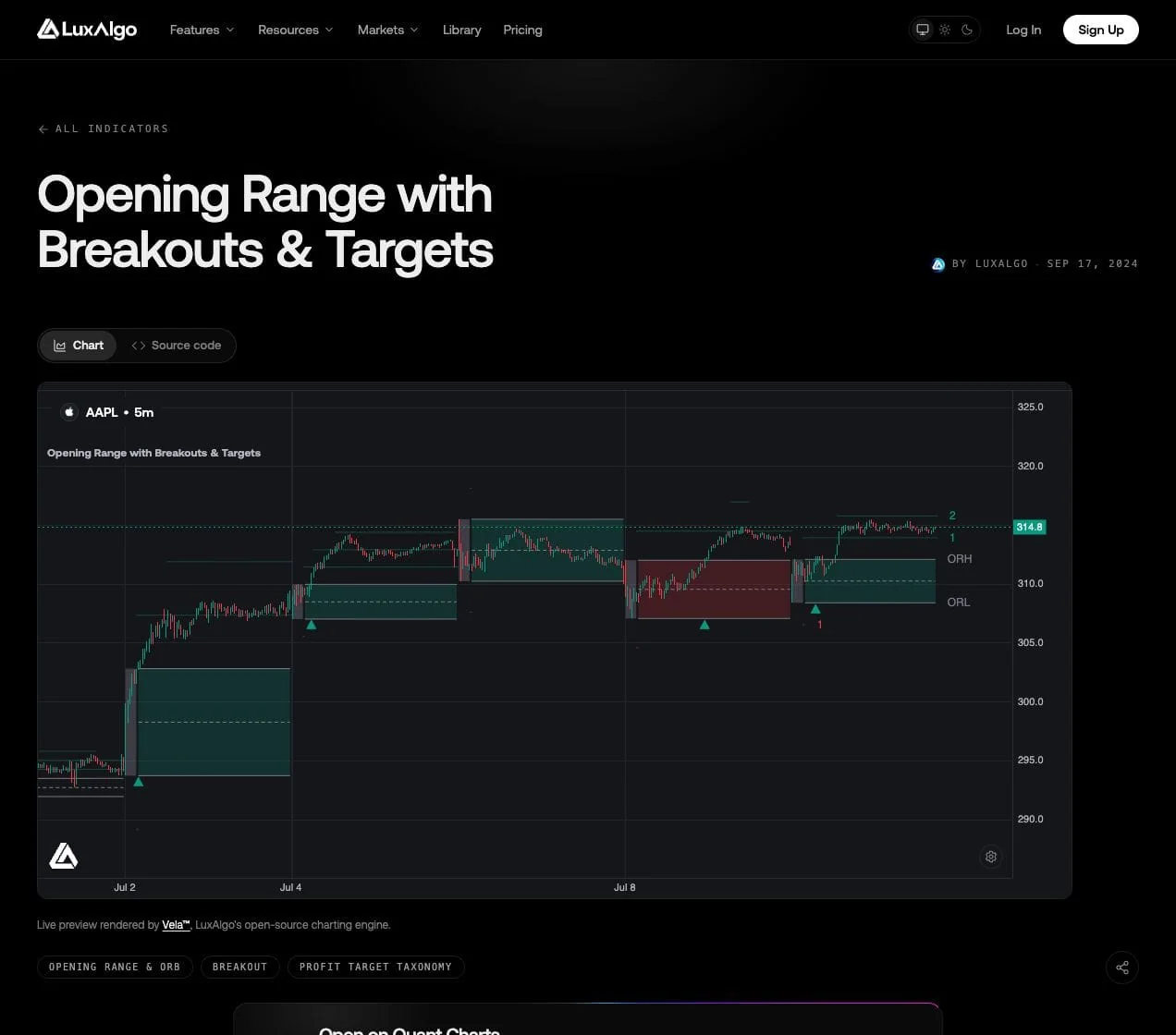This screenshot has width=1176, height=1035.
Task: Click the share icon button
Action: [1122, 968]
